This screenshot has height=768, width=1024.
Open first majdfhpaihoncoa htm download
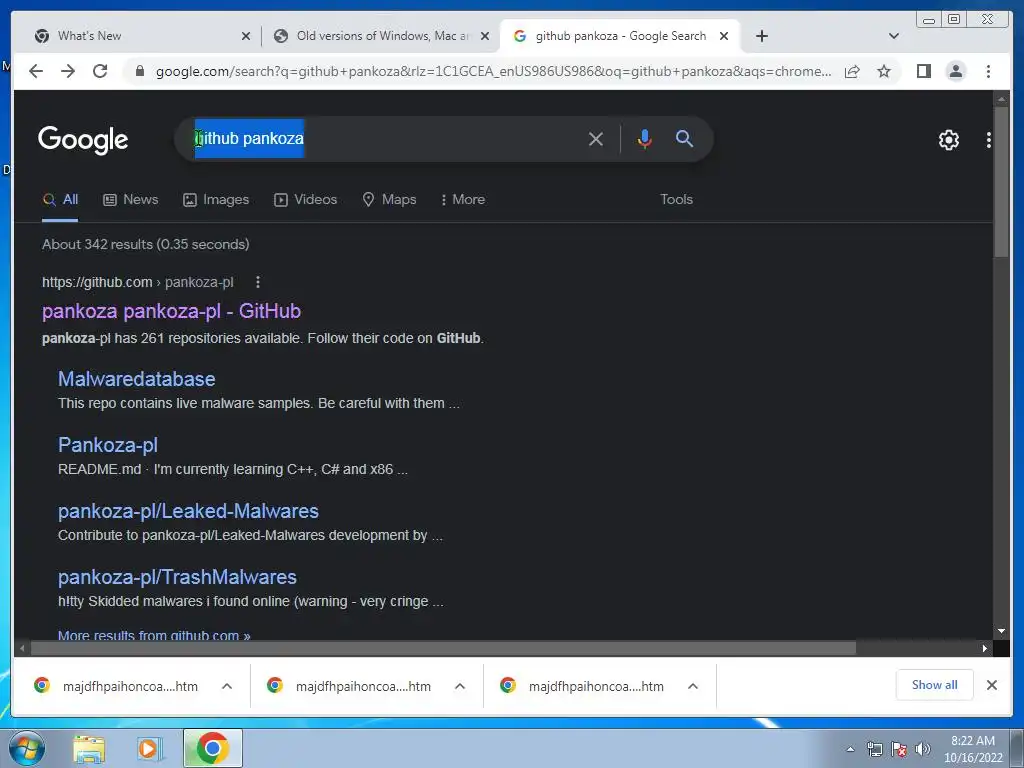(116, 686)
